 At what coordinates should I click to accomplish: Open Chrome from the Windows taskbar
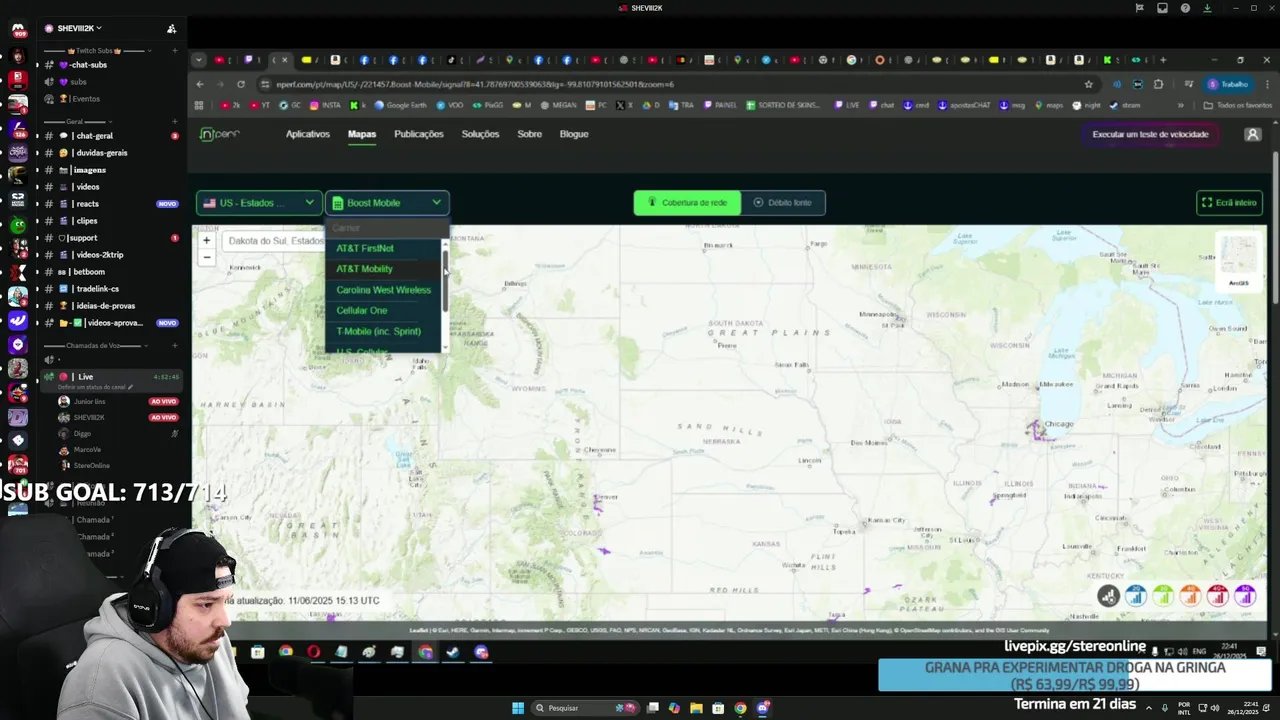pos(740,708)
